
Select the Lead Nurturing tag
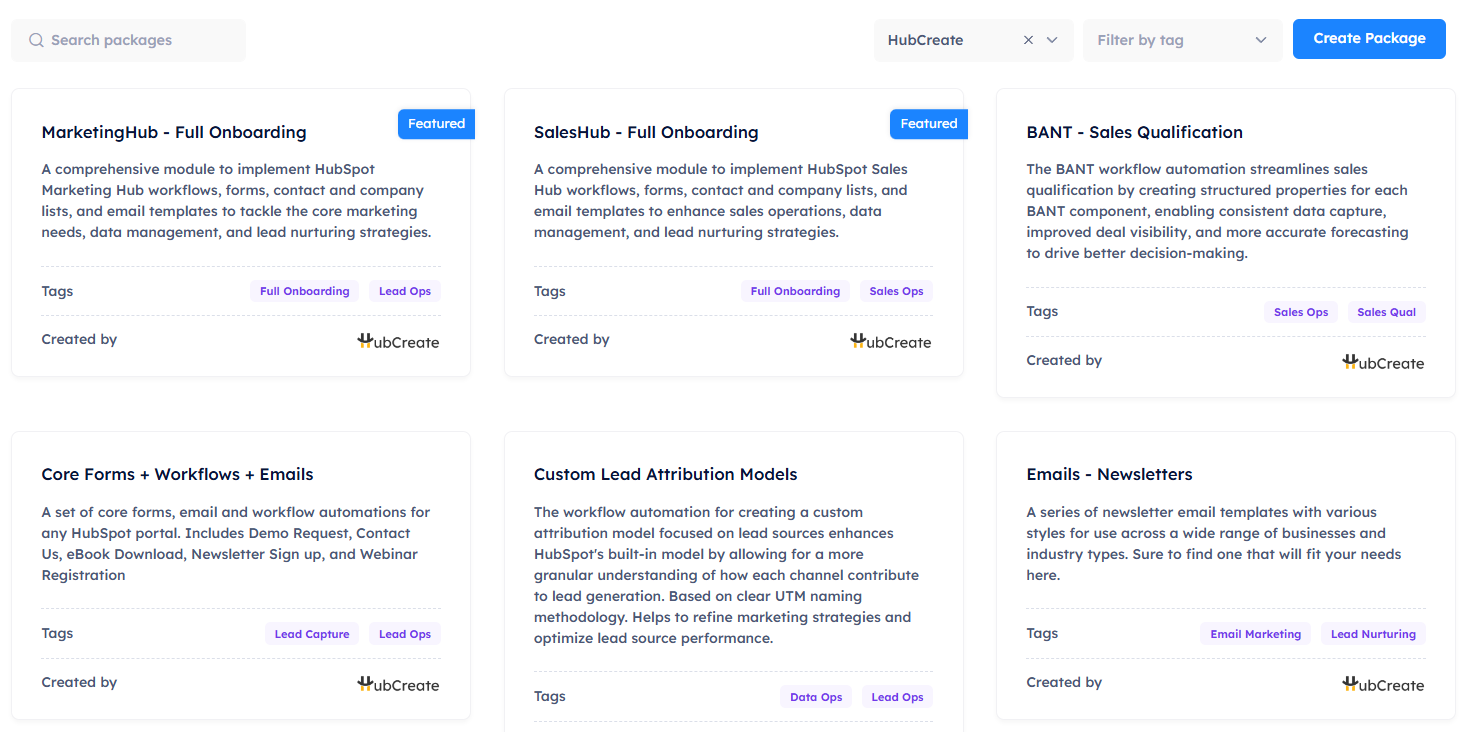1372,634
